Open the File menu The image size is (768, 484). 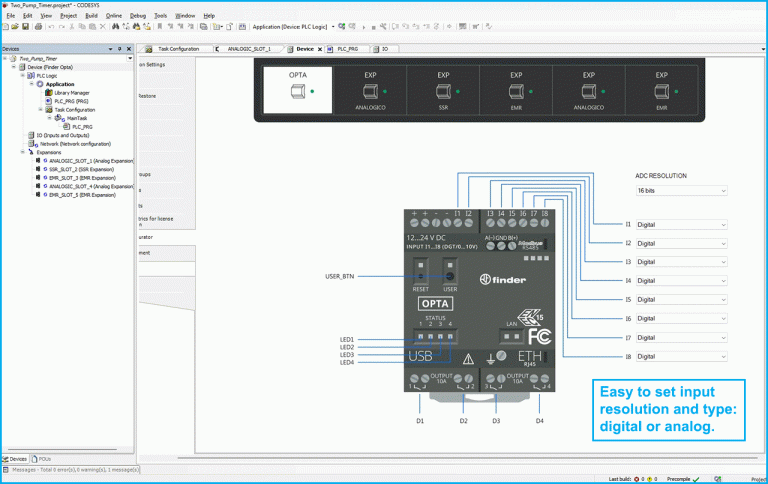(11, 16)
